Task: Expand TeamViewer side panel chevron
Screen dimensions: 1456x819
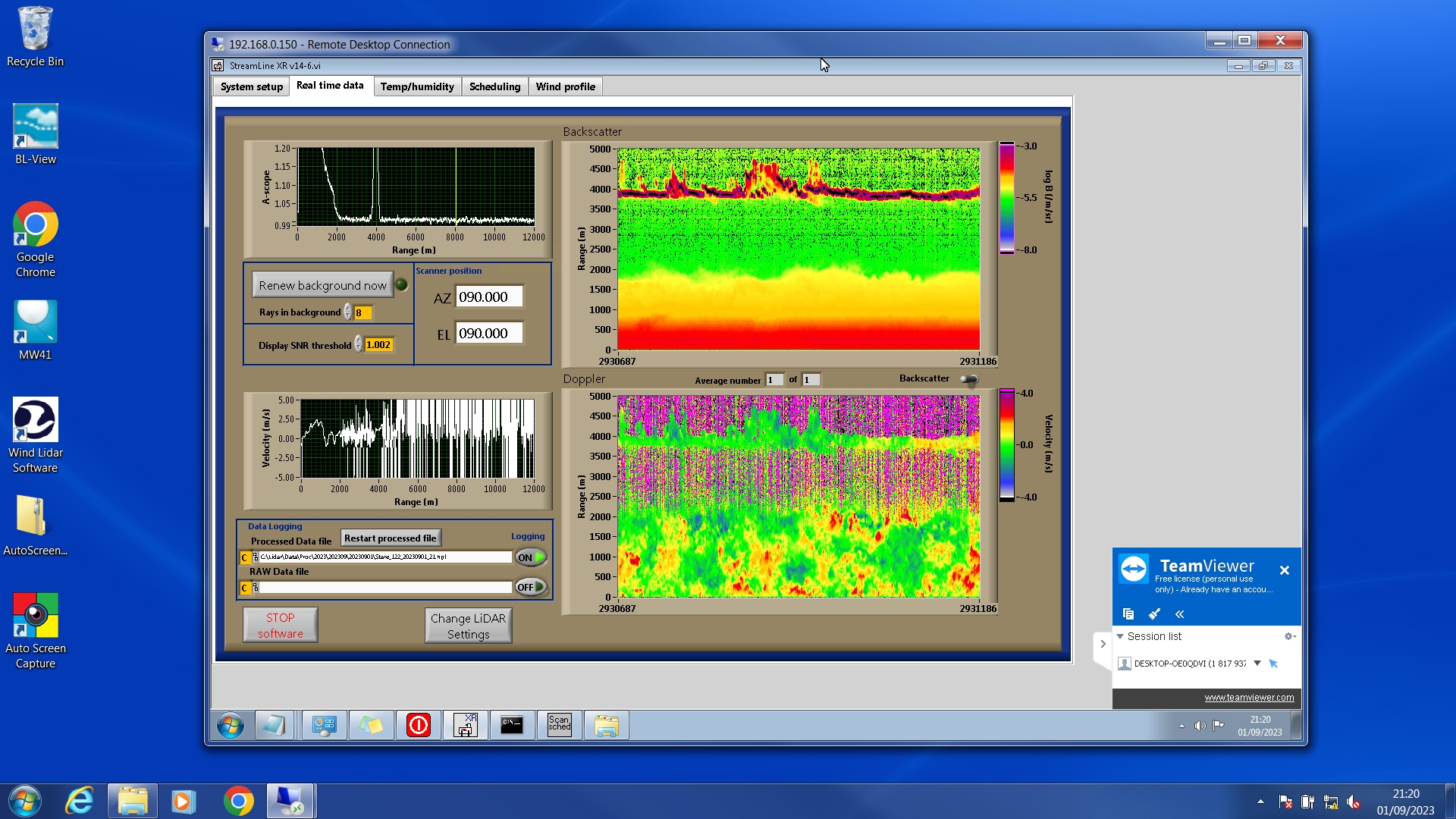Action: (x=1103, y=644)
